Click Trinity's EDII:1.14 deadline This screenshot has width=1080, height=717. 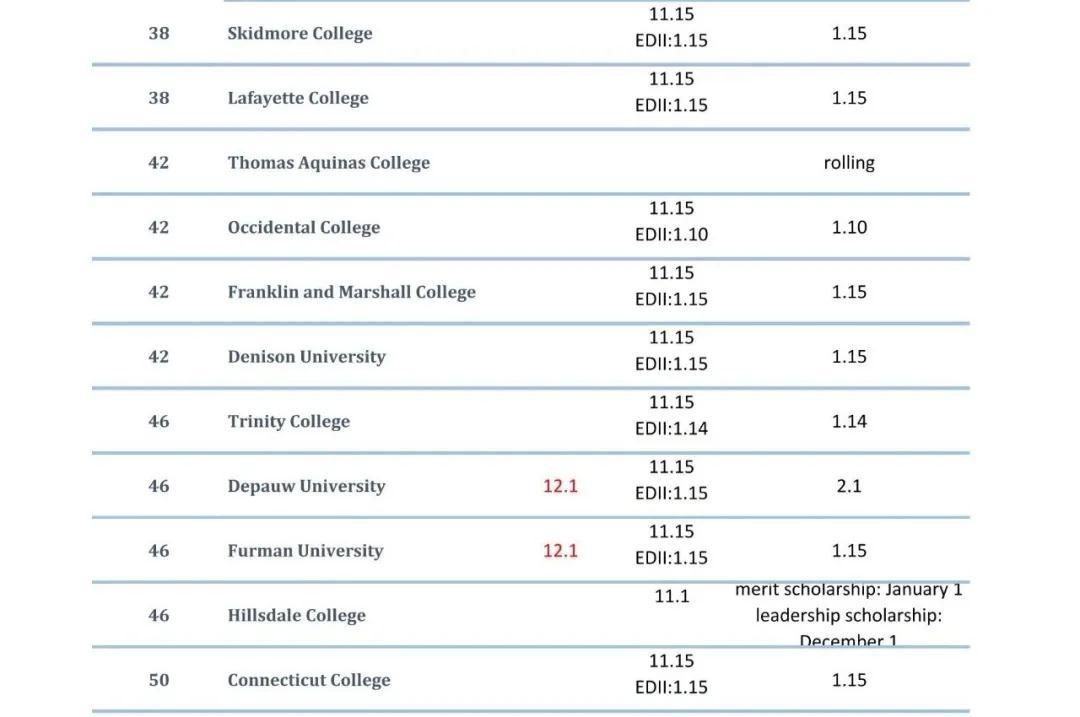(x=671, y=428)
